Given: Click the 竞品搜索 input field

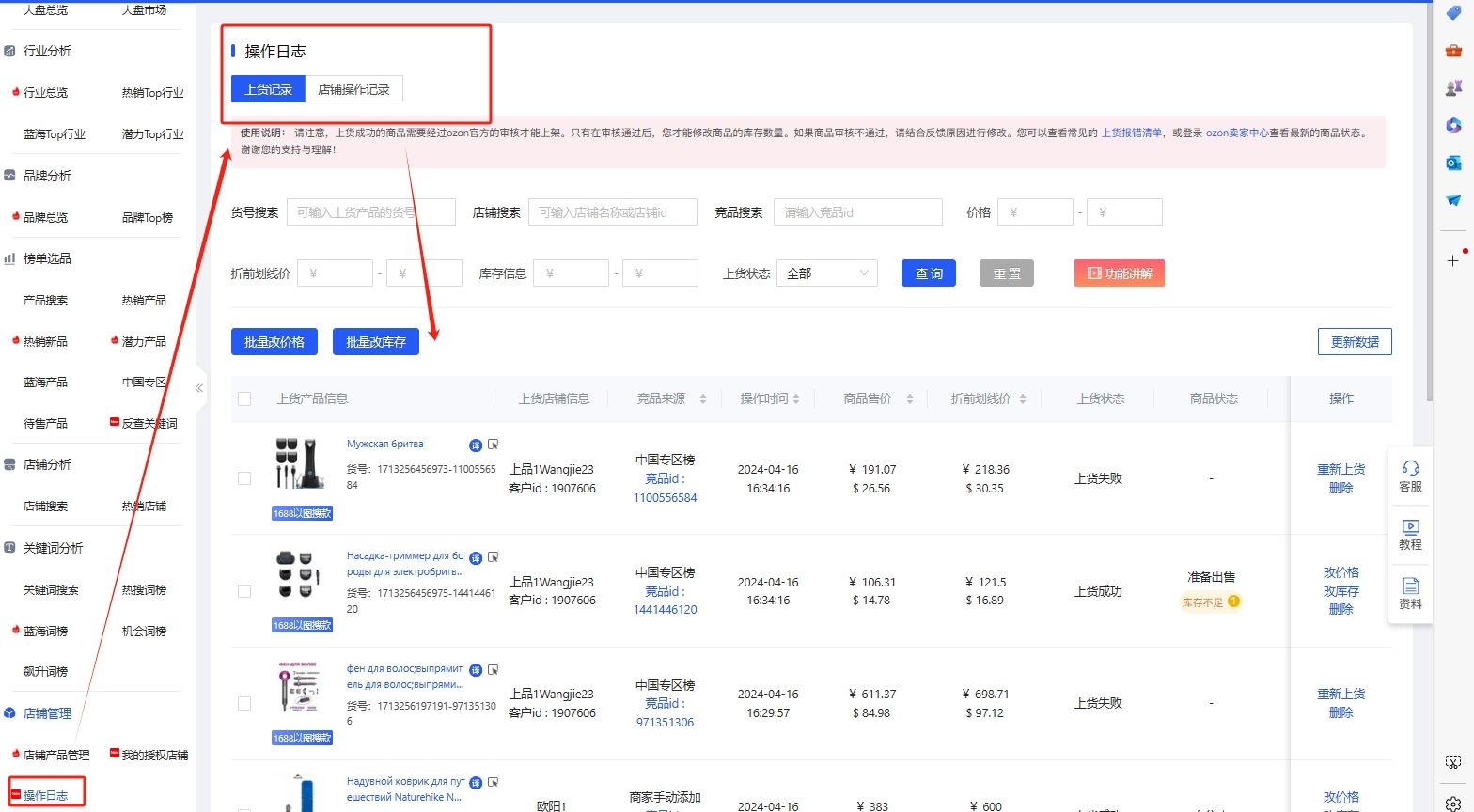Looking at the screenshot, I should pyautogui.click(x=858, y=212).
